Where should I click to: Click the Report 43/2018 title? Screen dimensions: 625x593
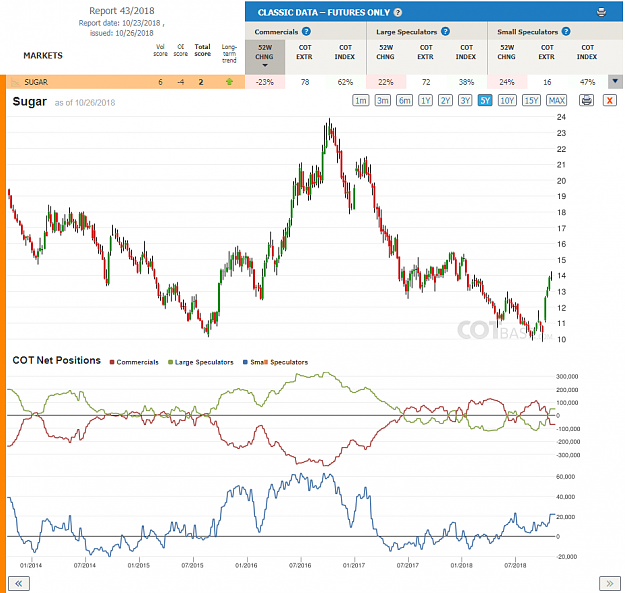pos(122,11)
